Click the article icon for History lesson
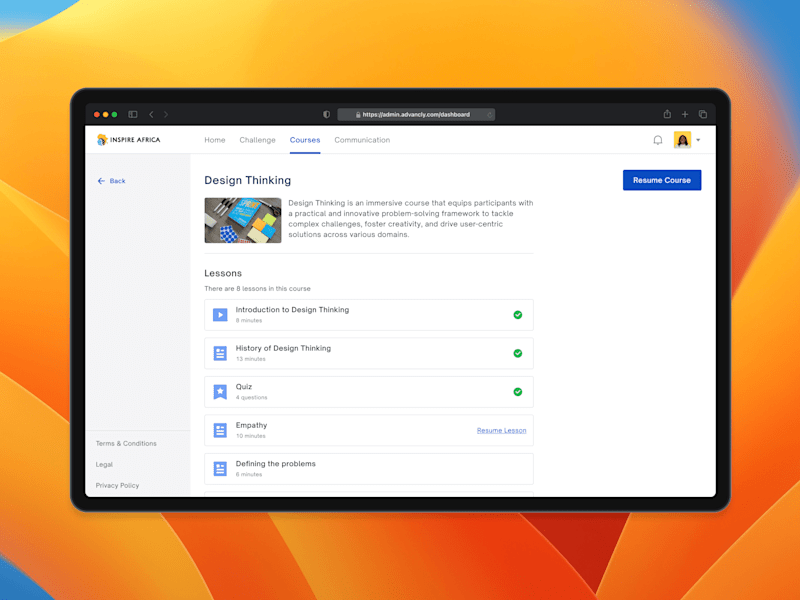Image resolution: width=800 pixels, height=600 pixels. [x=220, y=353]
